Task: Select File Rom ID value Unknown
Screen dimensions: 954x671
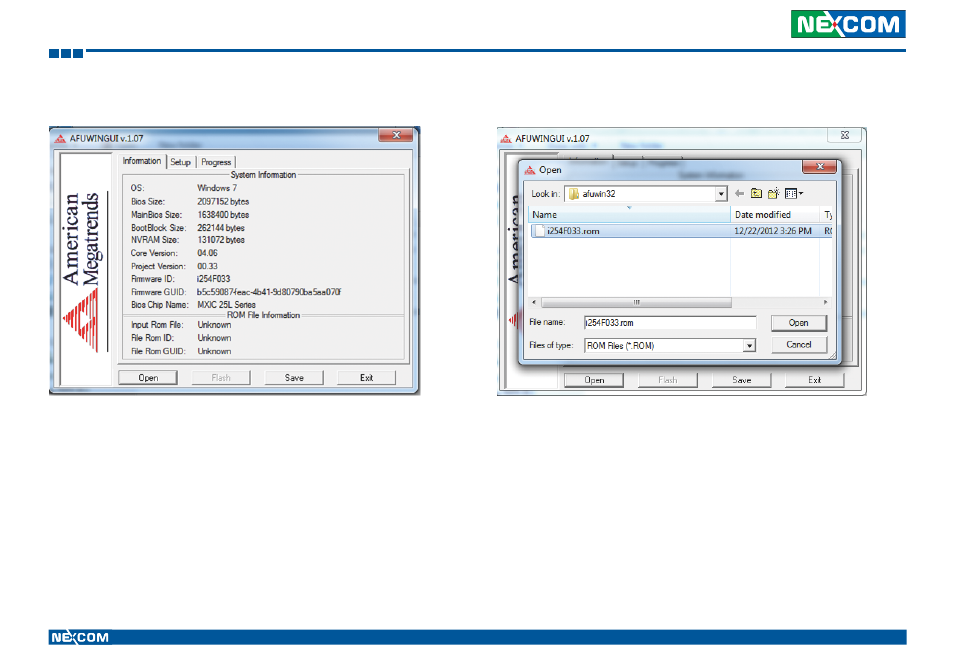Action: [x=214, y=338]
